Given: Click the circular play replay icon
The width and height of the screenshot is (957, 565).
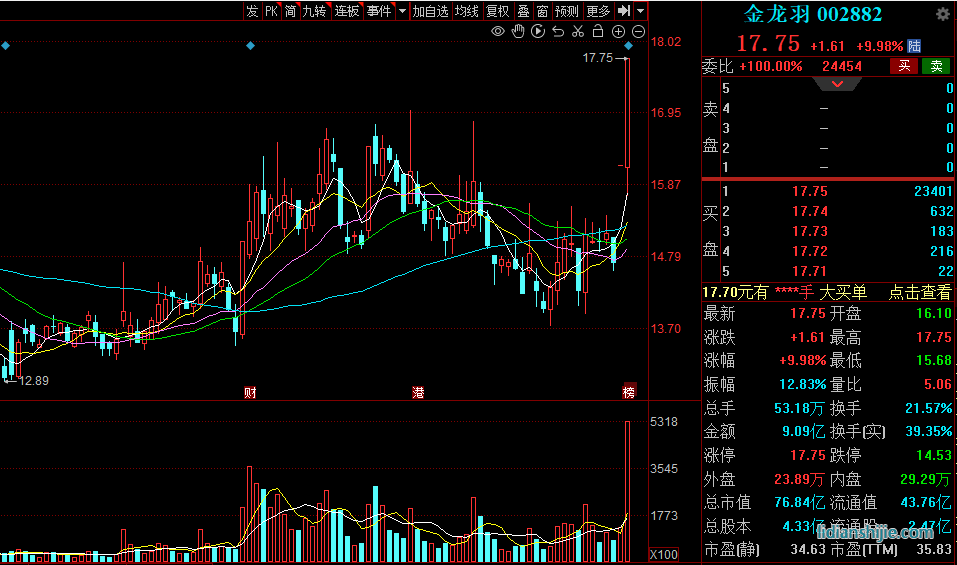Looking at the screenshot, I should tap(538, 32).
